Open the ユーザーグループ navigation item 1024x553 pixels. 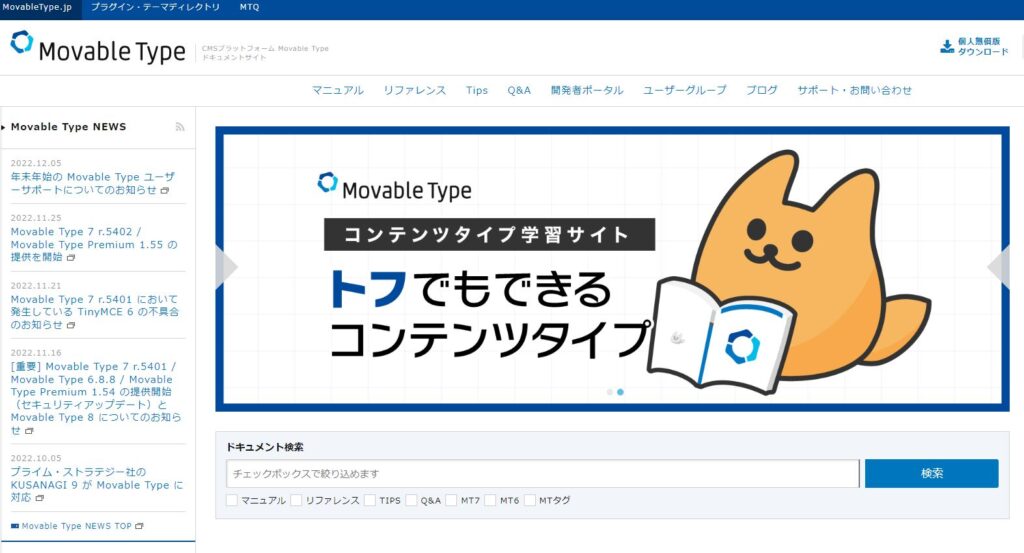684,90
